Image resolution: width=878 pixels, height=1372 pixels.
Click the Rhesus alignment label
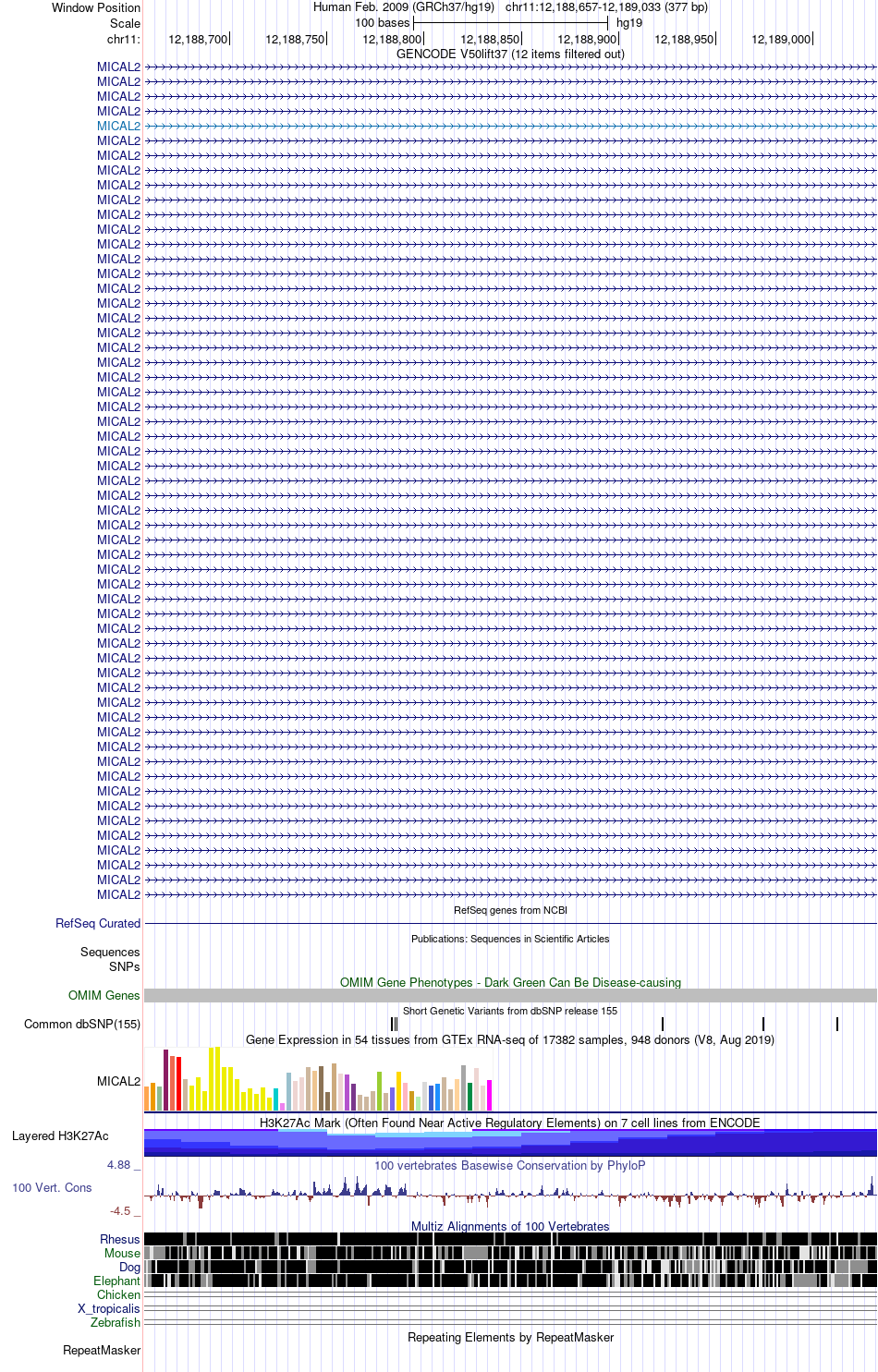(120, 1239)
